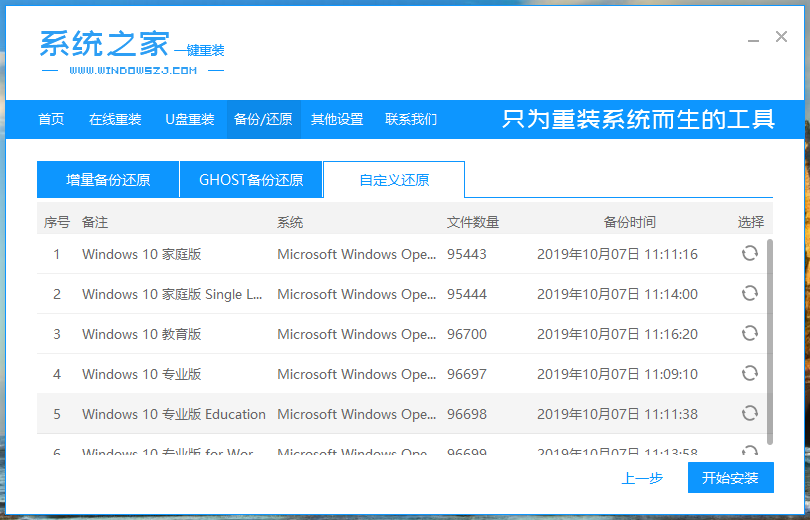Click restore icon for Windows 10 专业版 Education
This screenshot has width=810, height=520.
tap(749, 414)
